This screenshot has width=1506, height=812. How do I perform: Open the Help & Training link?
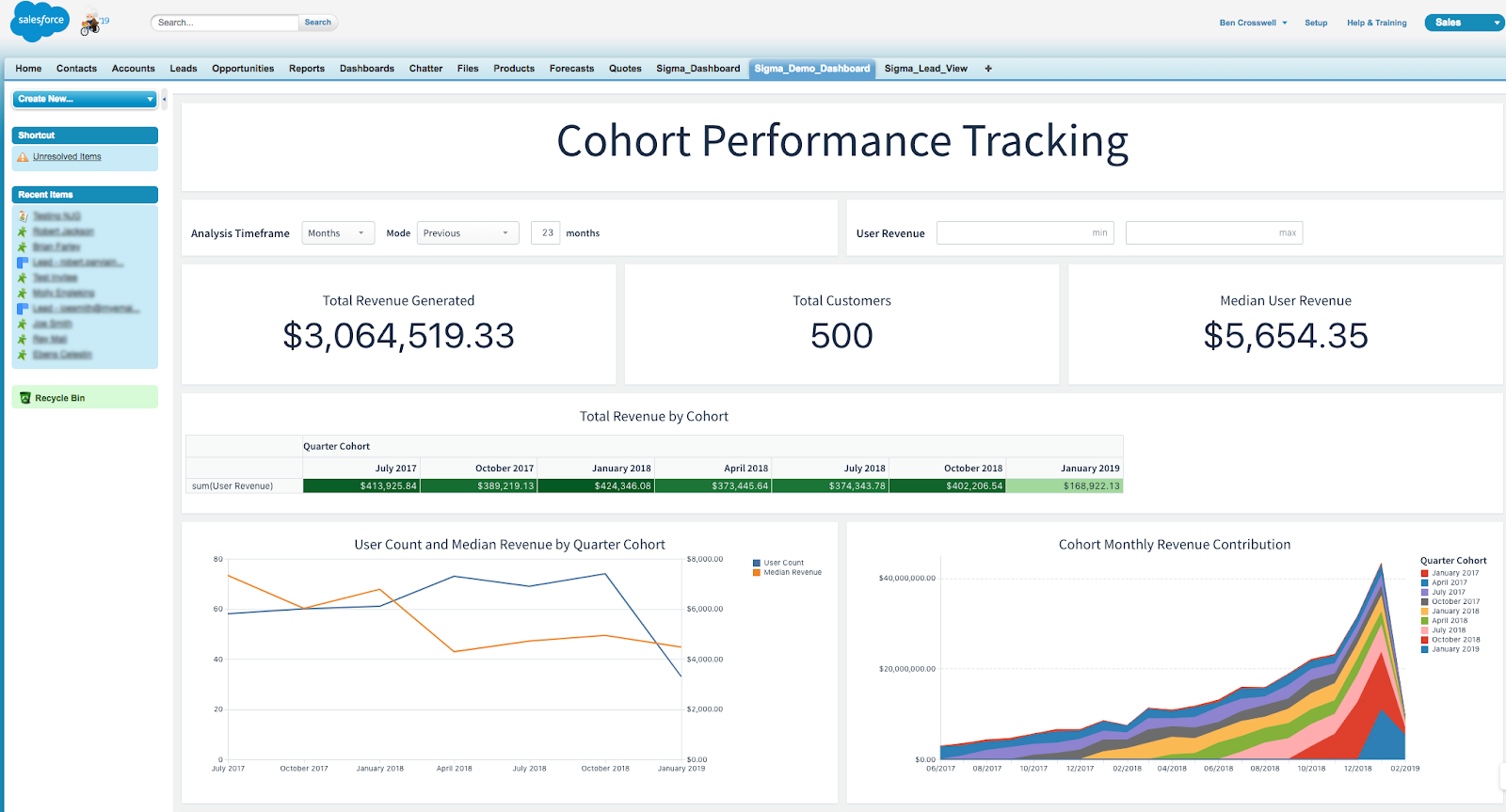1376,23
